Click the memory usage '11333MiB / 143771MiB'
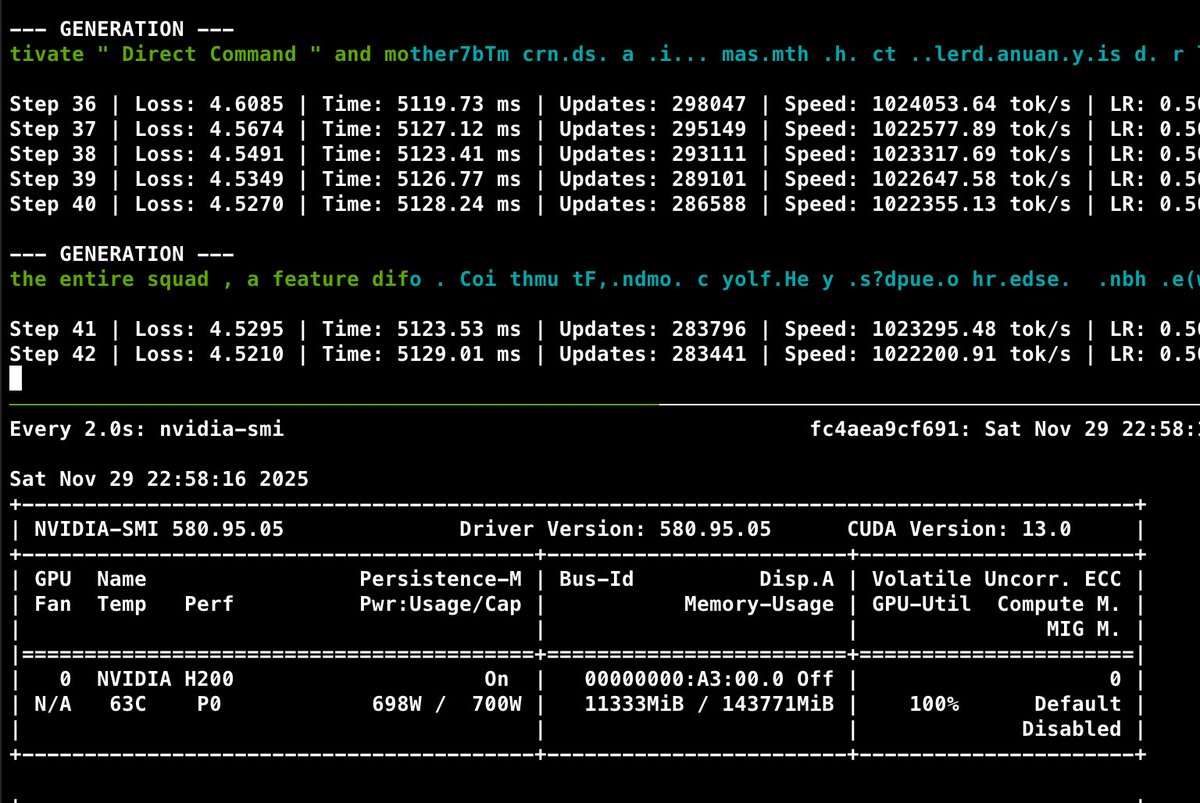Image resolution: width=1200 pixels, height=803 pixels. coord(709,704)
